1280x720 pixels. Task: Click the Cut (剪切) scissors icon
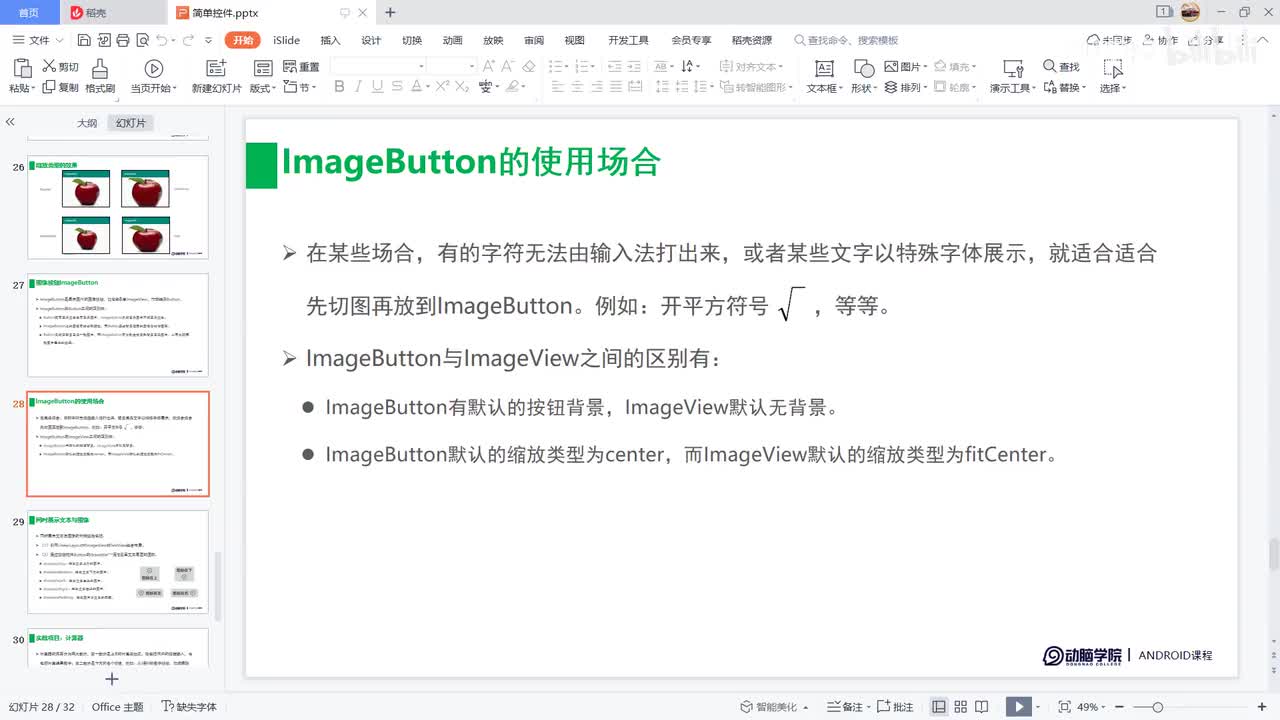click(x=49, y=66)
